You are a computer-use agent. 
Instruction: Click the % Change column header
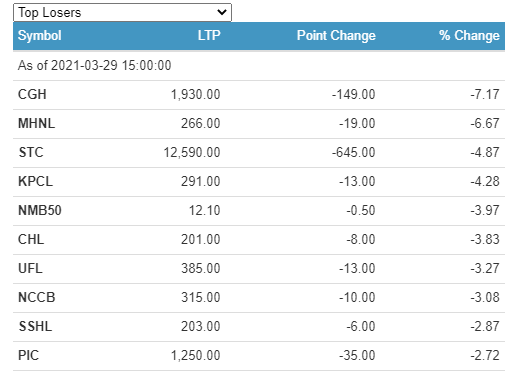pos(469,35)
